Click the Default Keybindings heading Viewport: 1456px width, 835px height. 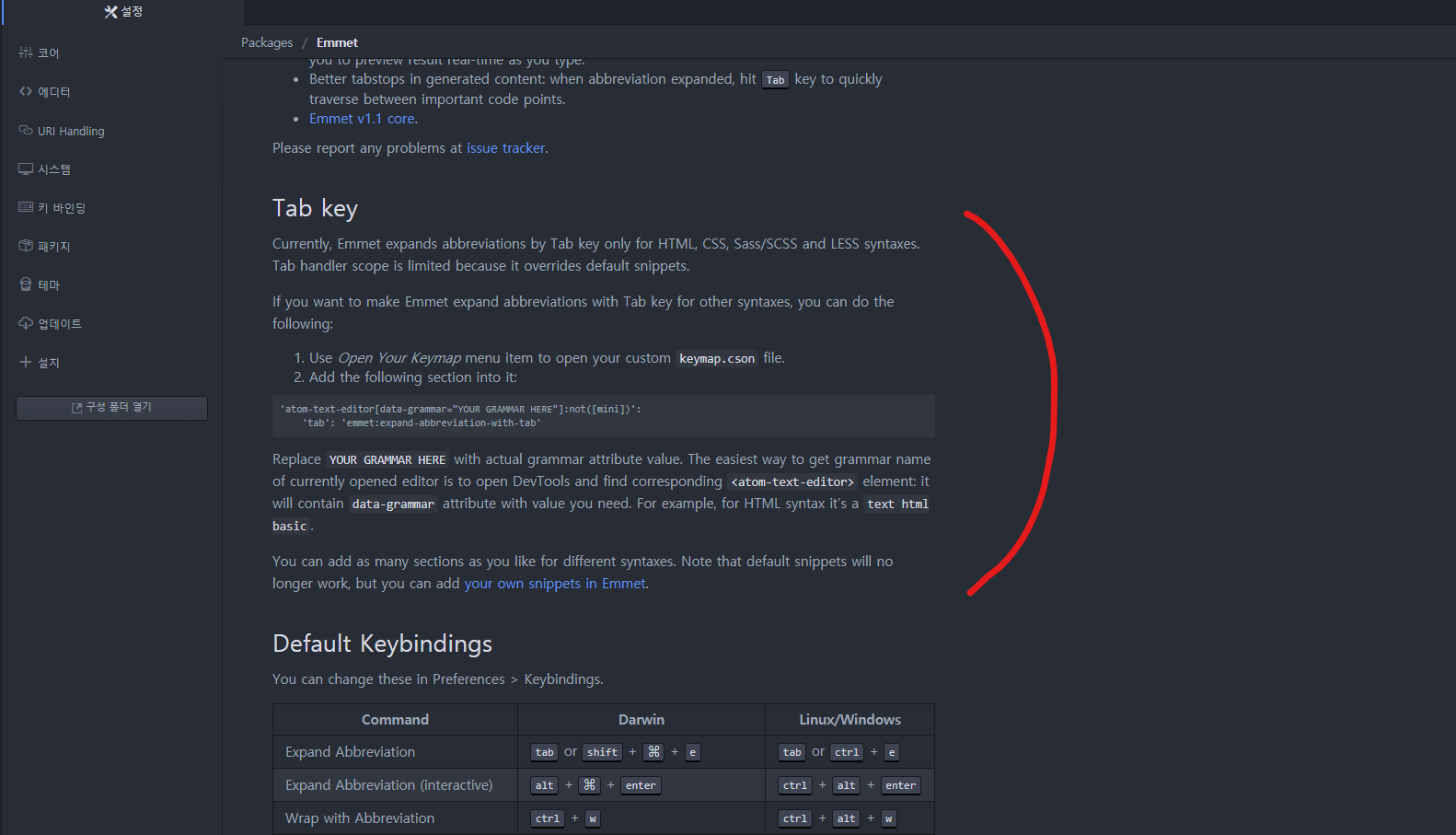click(x=382, y=644)
